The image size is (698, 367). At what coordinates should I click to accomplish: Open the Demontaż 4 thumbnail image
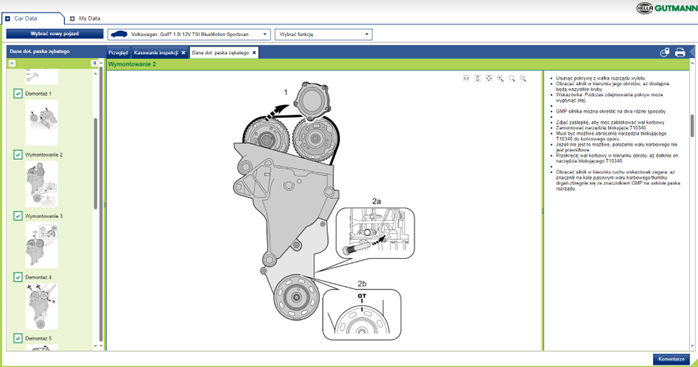pyautogui.click(x=42, y=306)
